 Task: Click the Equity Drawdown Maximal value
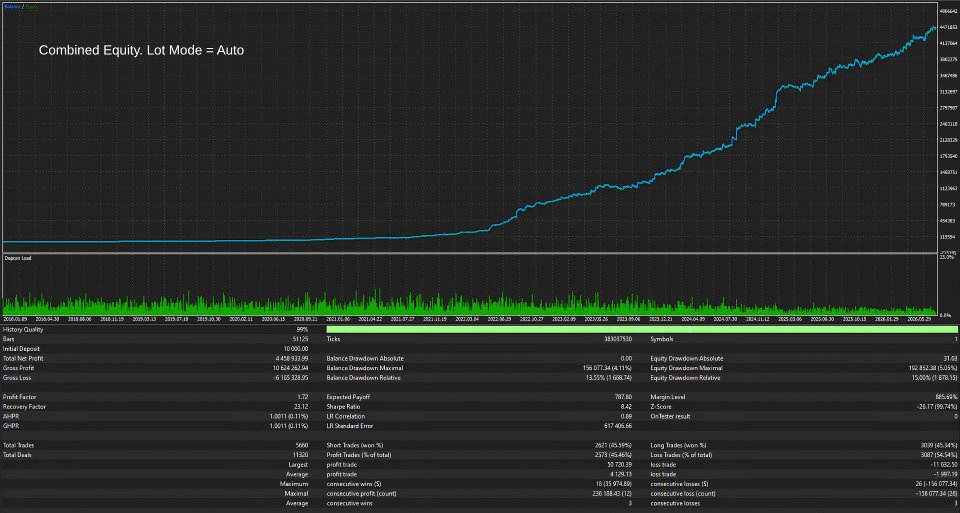tap(933, 369)
